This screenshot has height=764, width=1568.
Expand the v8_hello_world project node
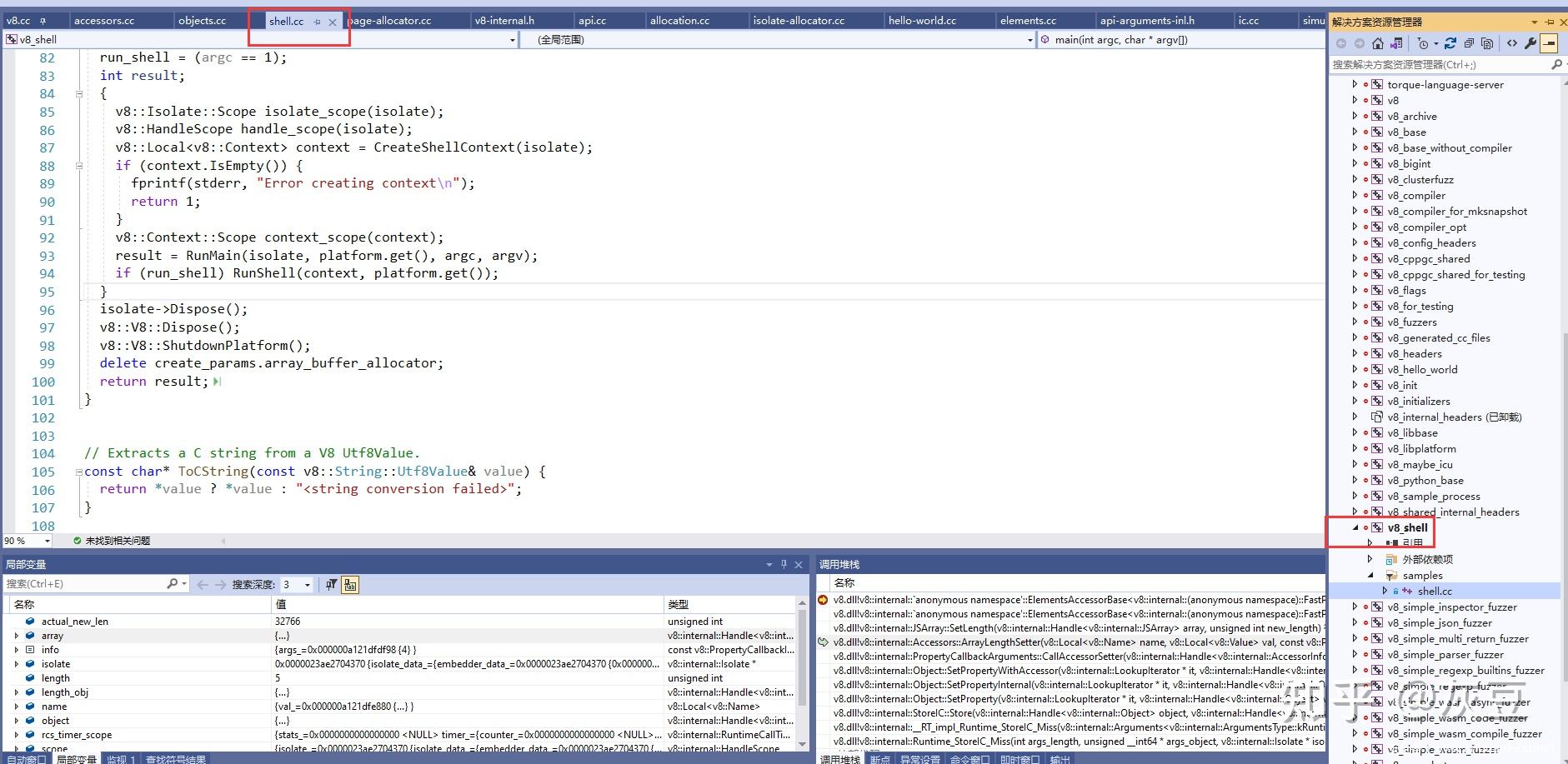coord(1355,370)
